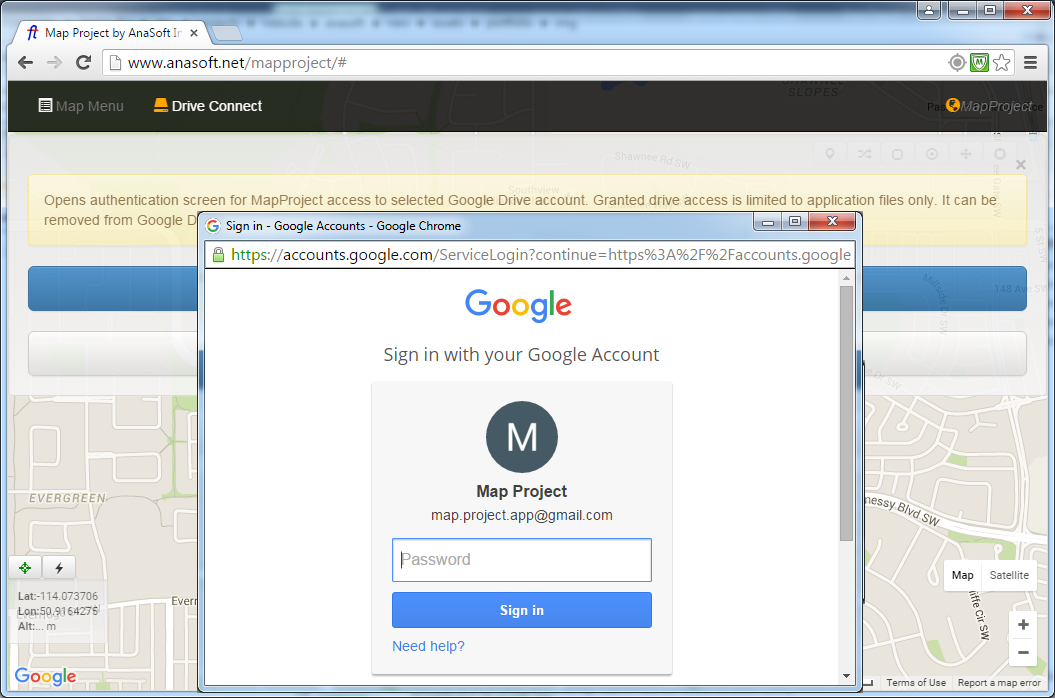Image resolution: width=1055 pixels, height=699 pixels.
Task: Click the Google logo at map bottom-left
Action: click(x=45, y=676)
